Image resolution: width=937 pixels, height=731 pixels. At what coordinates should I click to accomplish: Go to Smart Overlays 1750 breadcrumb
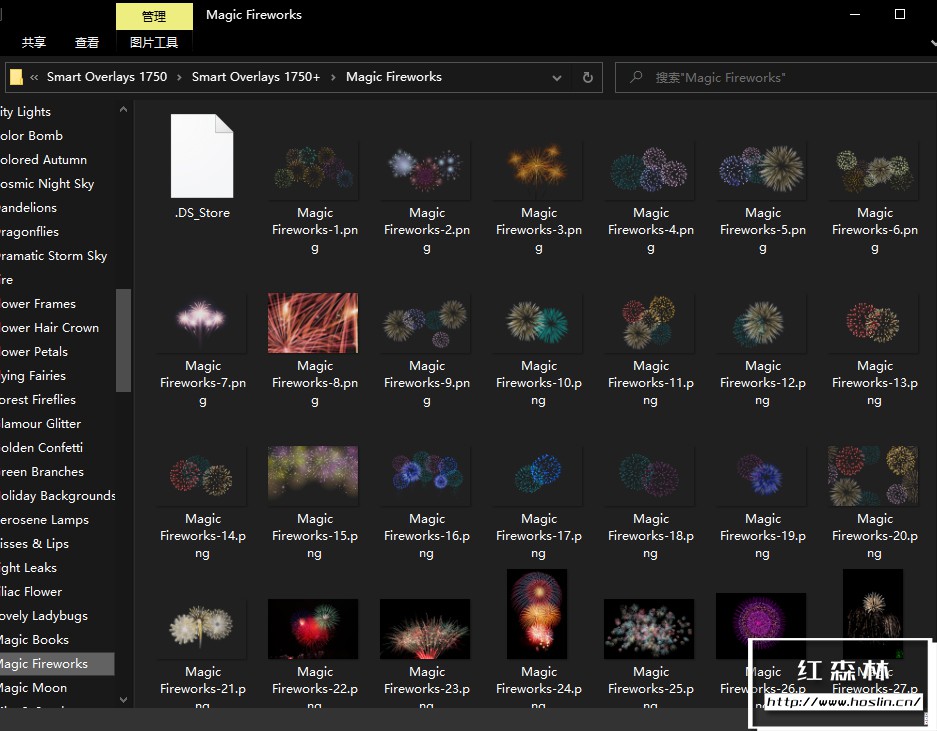point(107,77)
